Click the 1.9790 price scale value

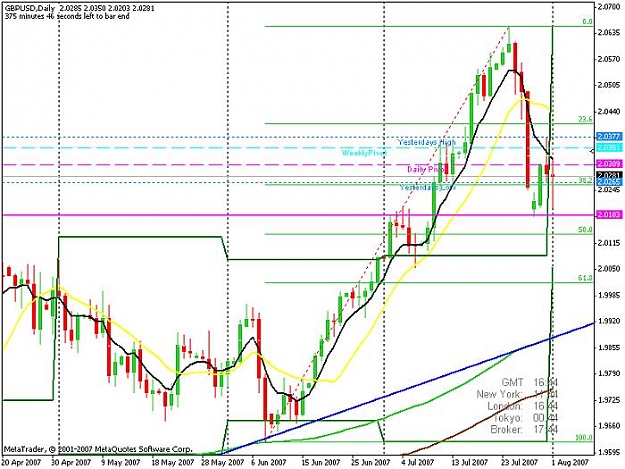610,374
